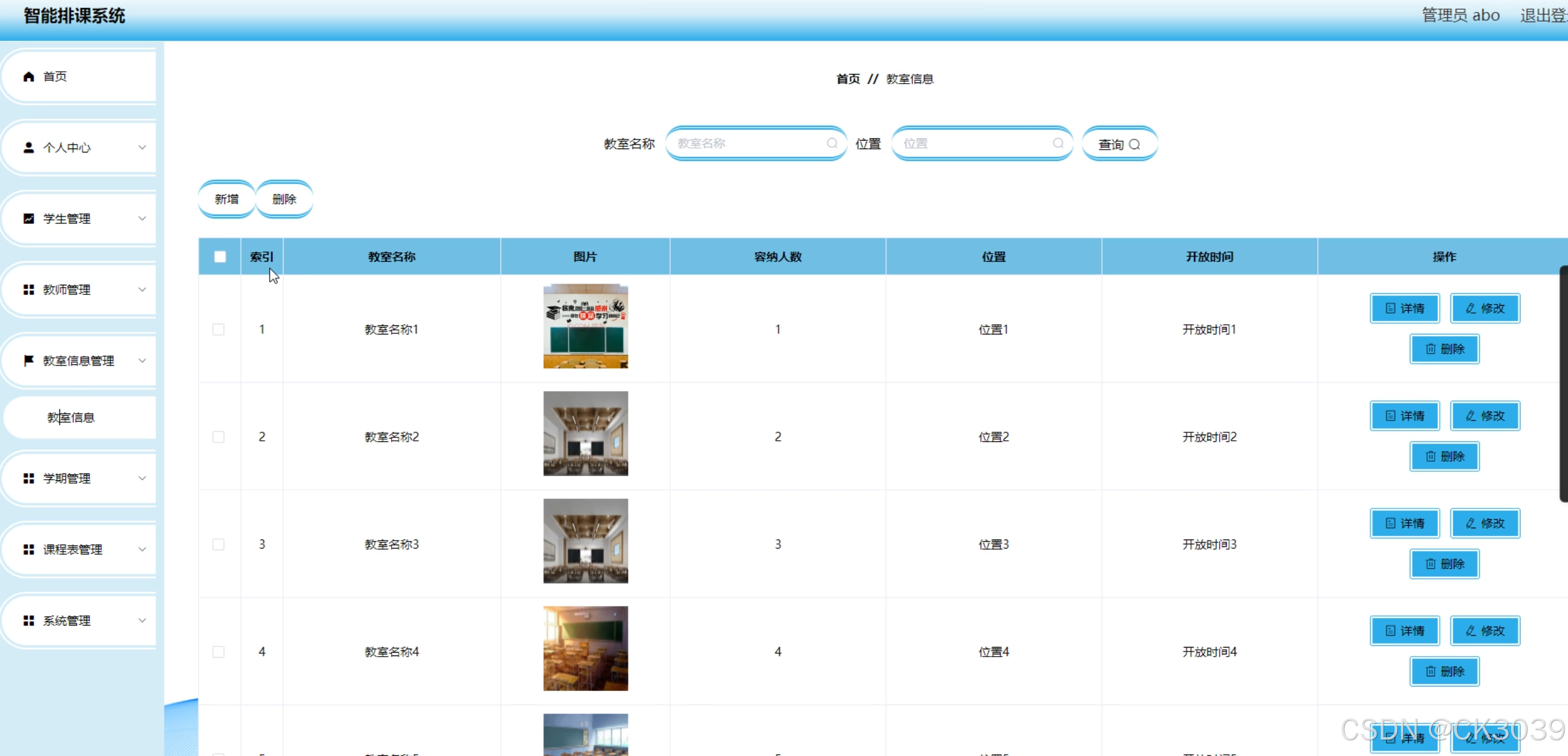The width and height of the screenshot is (1568, 756).
Task: Open the 教室信息 submenu item
Action: (x=71, y=418)
